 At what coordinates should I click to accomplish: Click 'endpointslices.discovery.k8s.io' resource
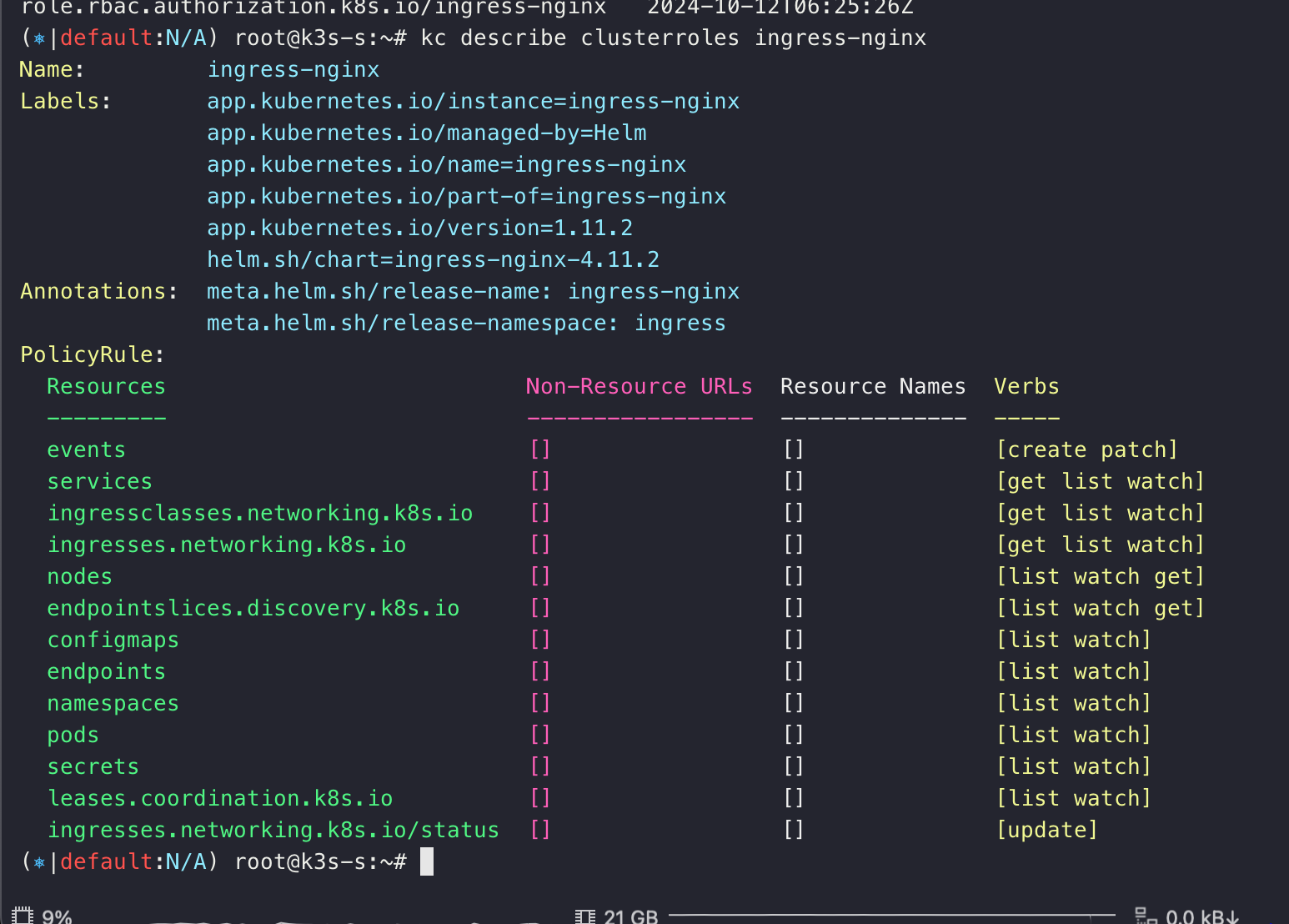(253, 609)
